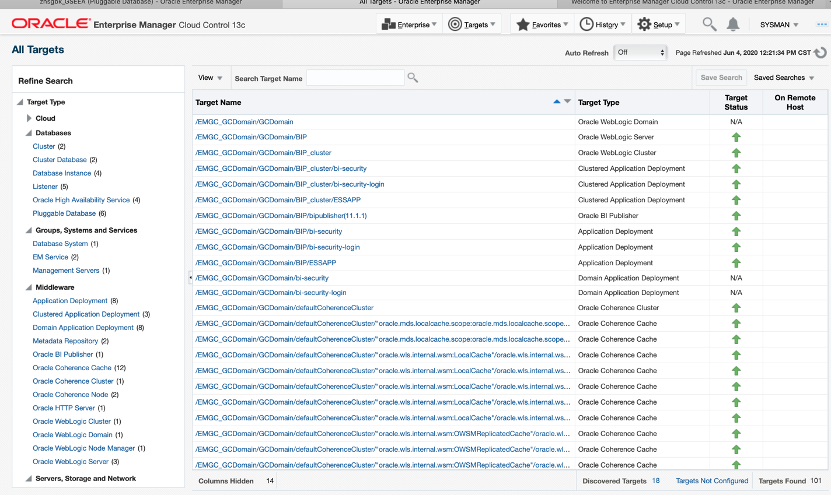
Task: Click up status arrow for BIP row
Action: (736, 137)
